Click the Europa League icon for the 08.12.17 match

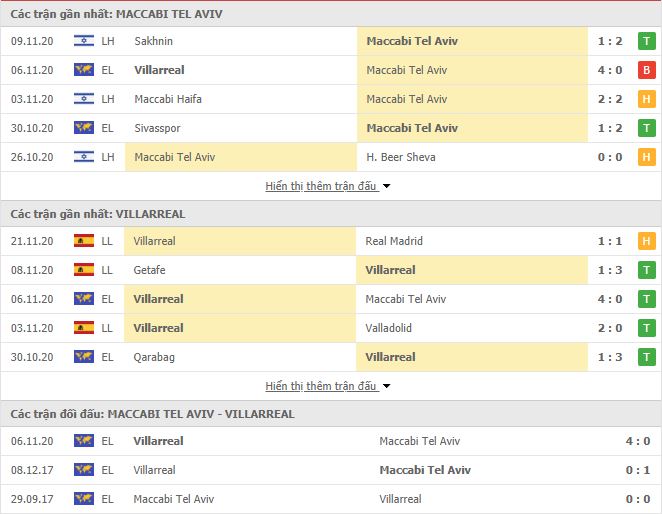[84, 470]
